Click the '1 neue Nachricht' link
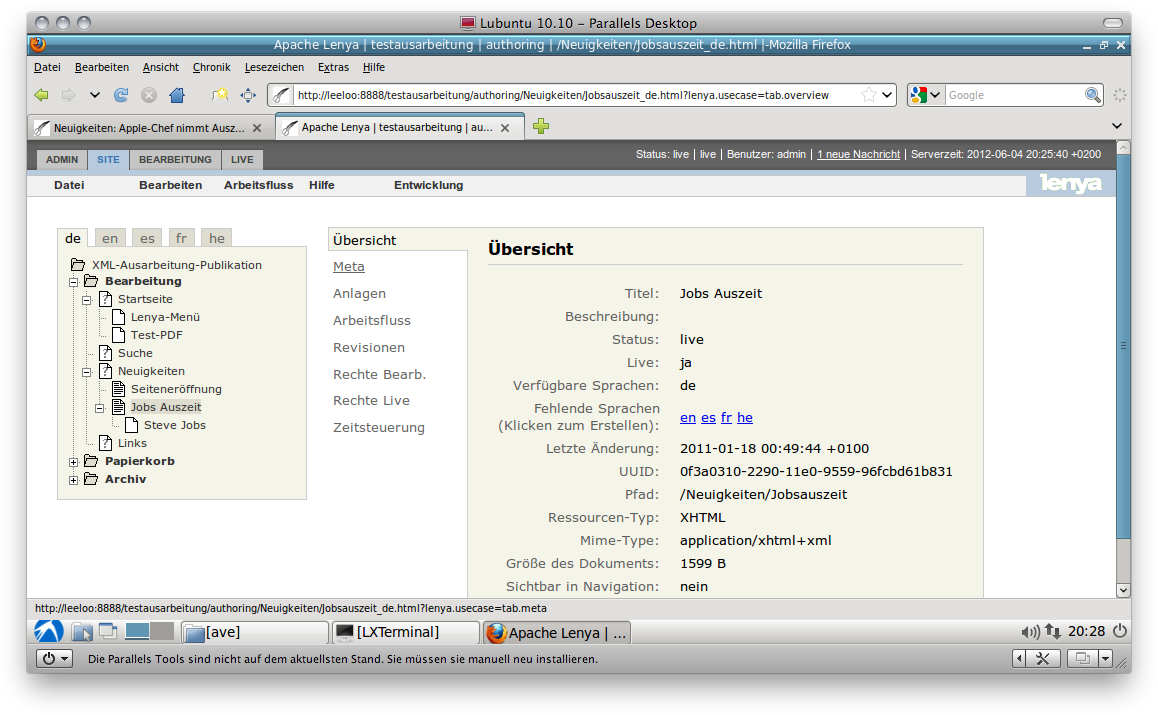 (x=858, y=154)
